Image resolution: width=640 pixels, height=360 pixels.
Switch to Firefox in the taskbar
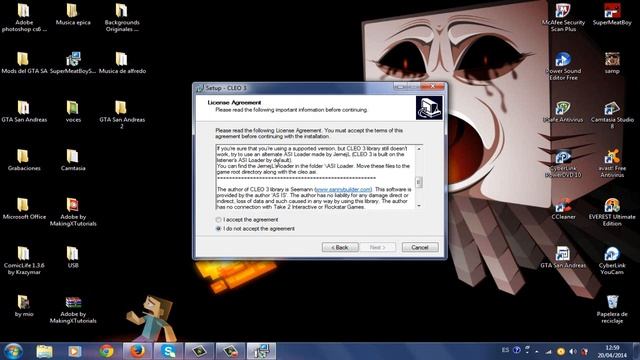click(138, 351)
